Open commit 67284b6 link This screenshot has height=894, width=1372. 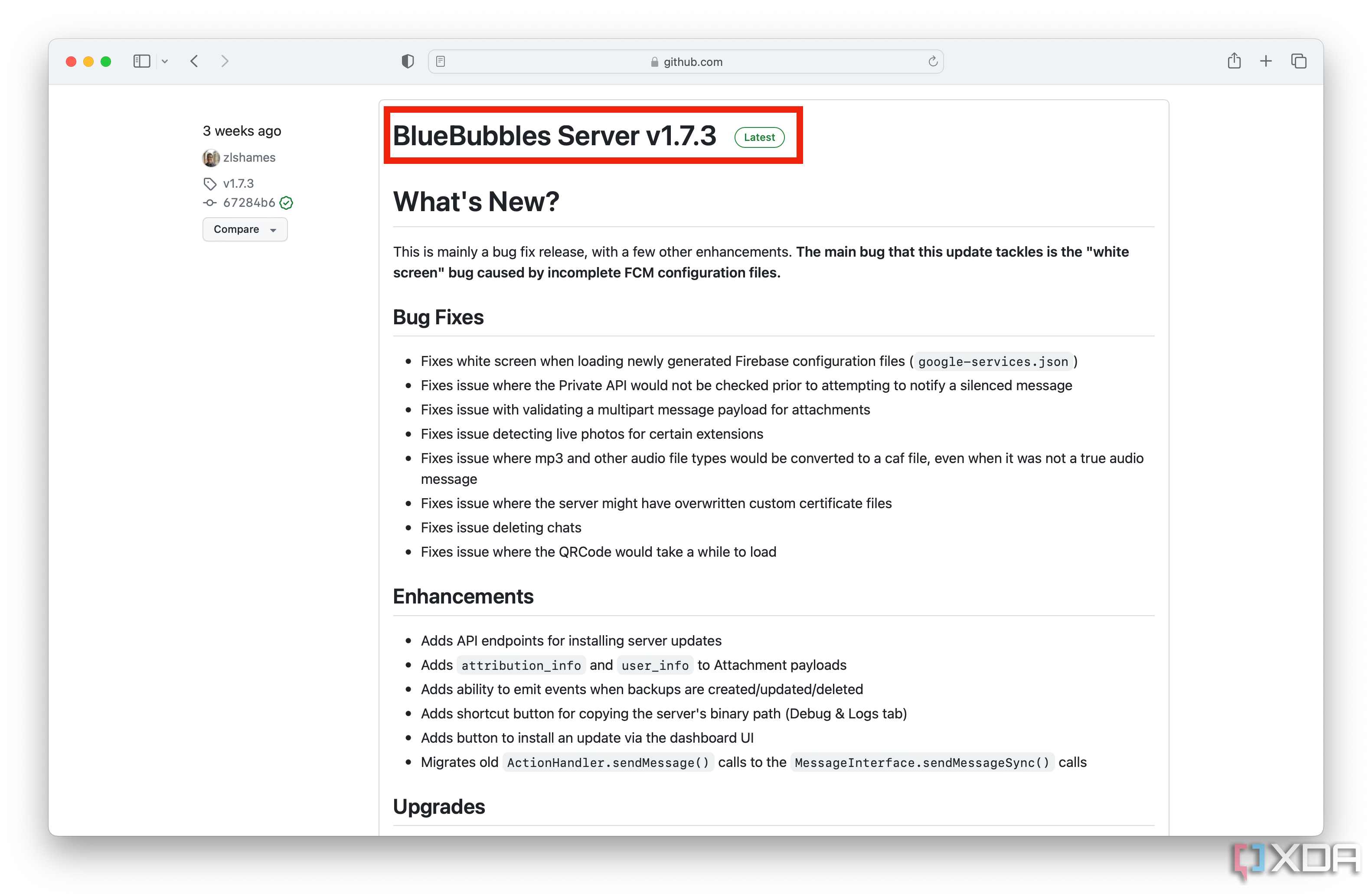[249, 202]
